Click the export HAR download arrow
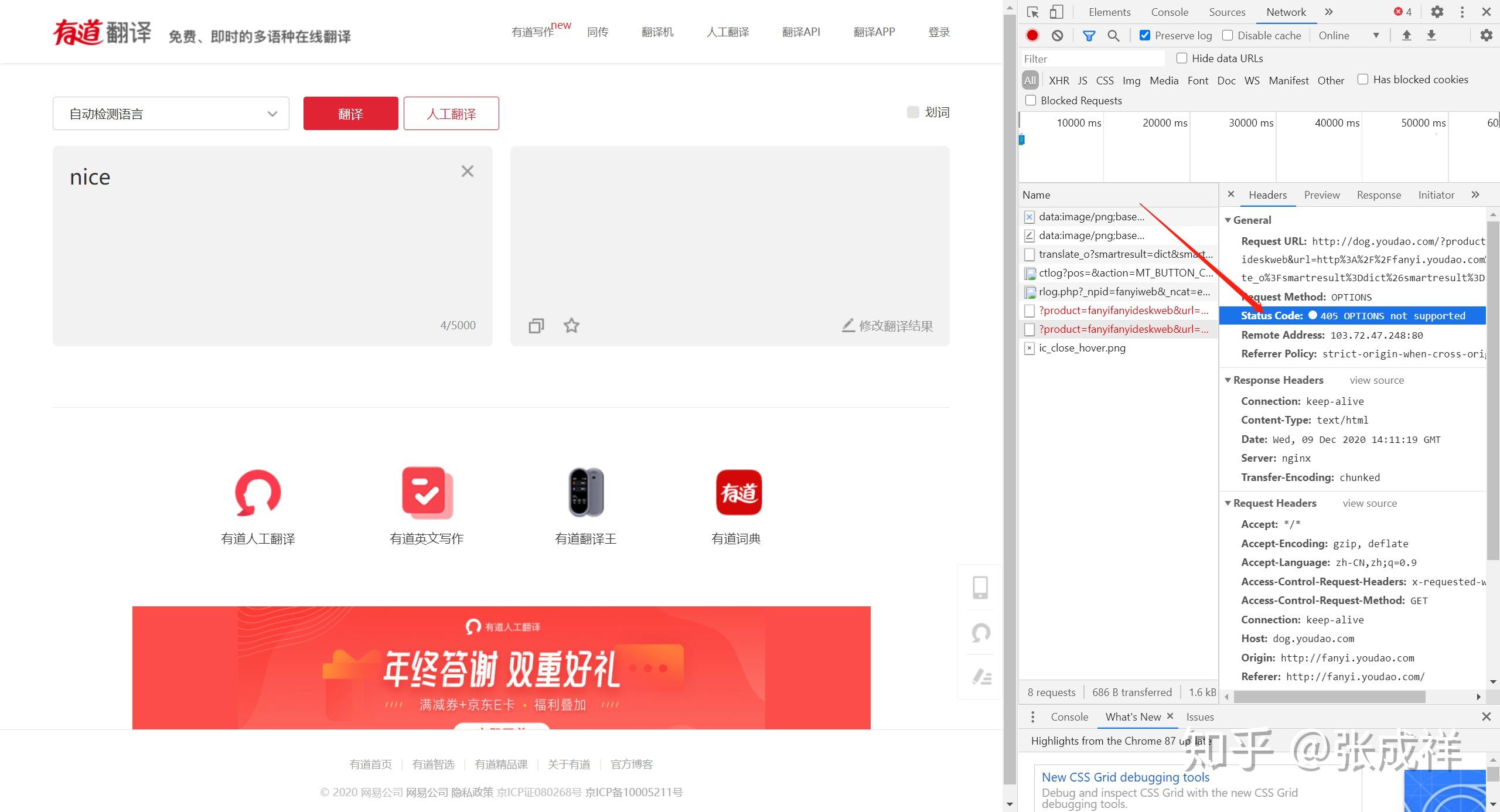This screenshot has width=1500, height=812. [1431, 36]
